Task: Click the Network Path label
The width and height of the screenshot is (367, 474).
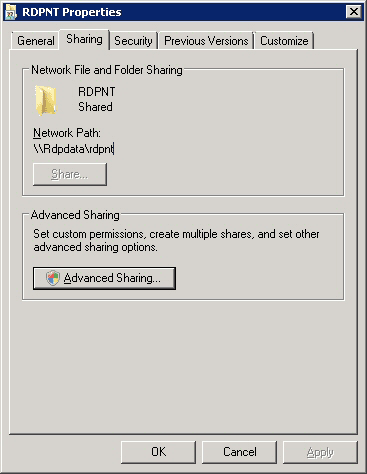Action: tap(67, 133)
